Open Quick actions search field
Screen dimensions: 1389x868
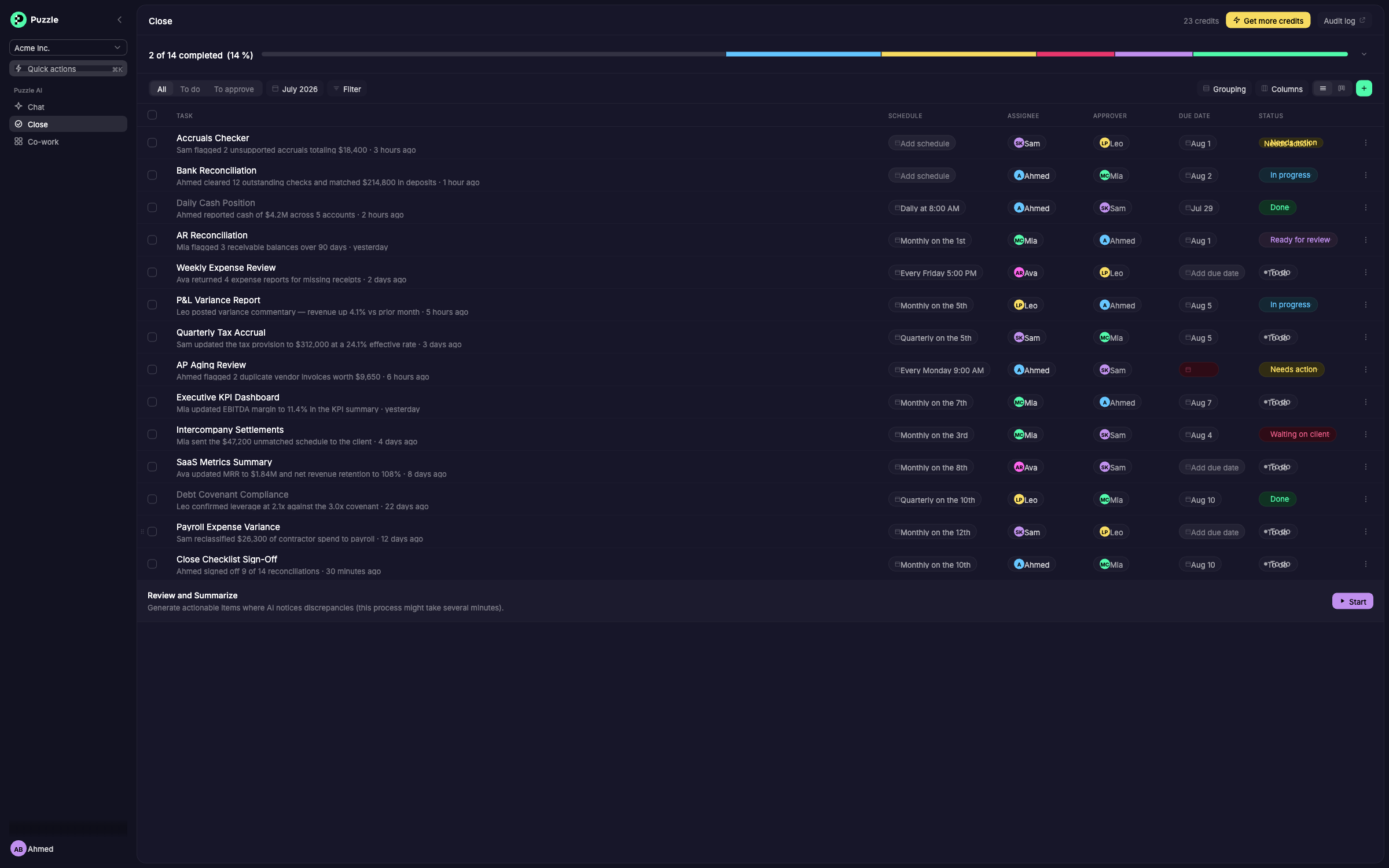[68, 69]
